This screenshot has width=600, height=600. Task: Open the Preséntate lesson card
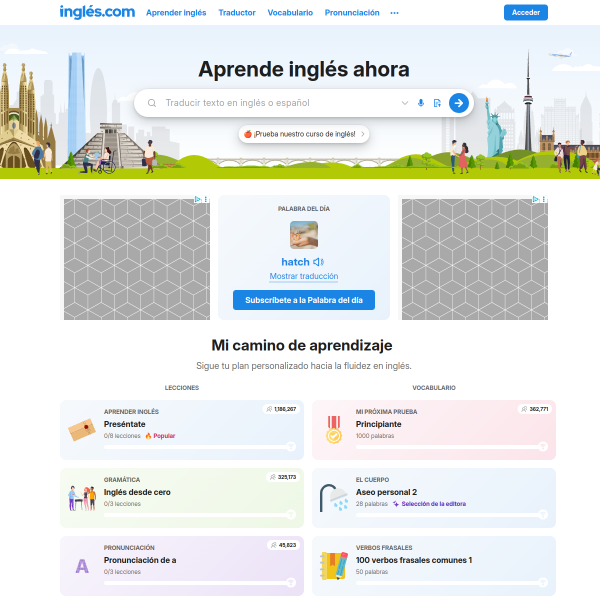(182, 430)
